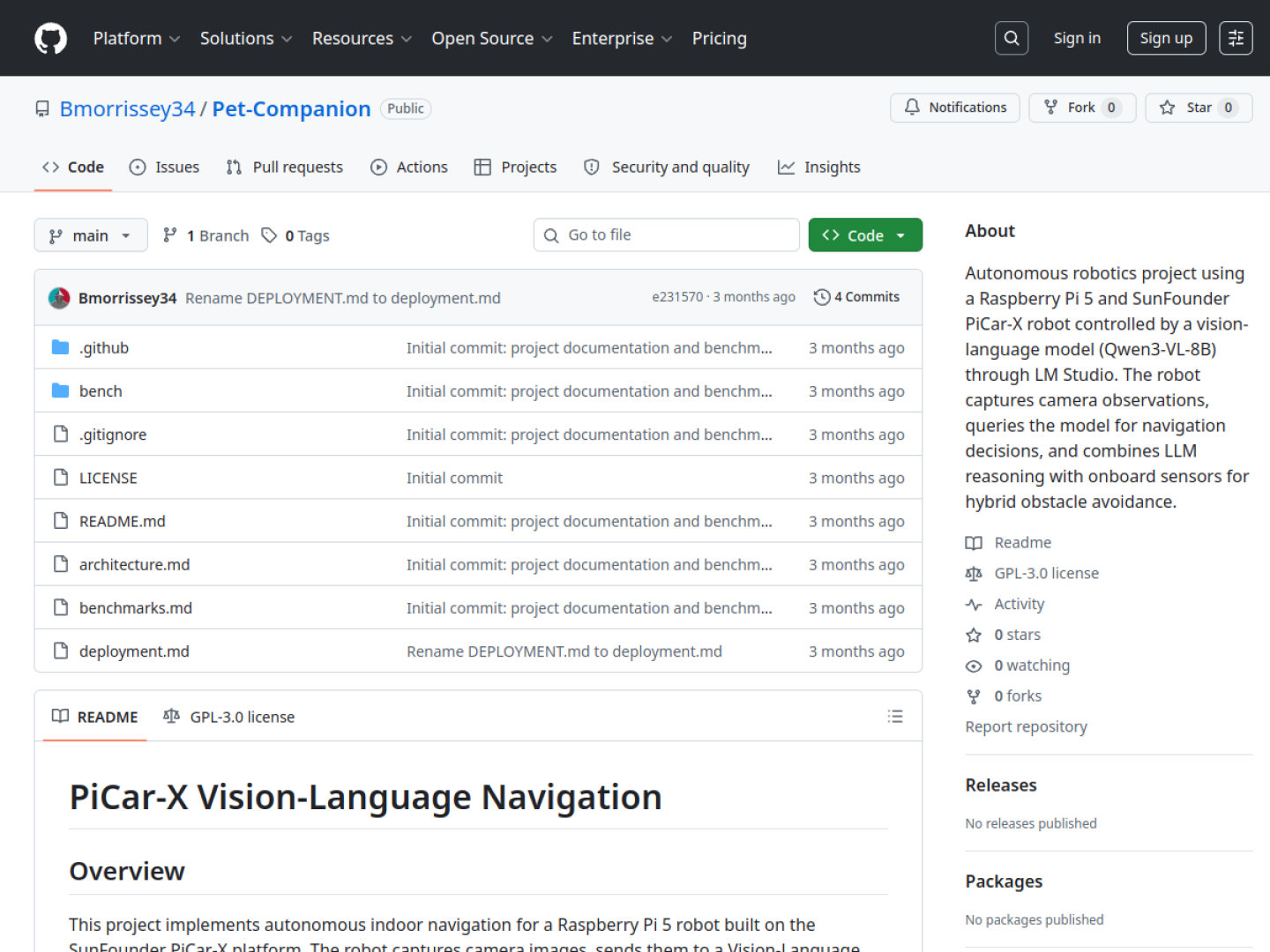Click the branch icon beside 1 Branch

coord(170,234)
